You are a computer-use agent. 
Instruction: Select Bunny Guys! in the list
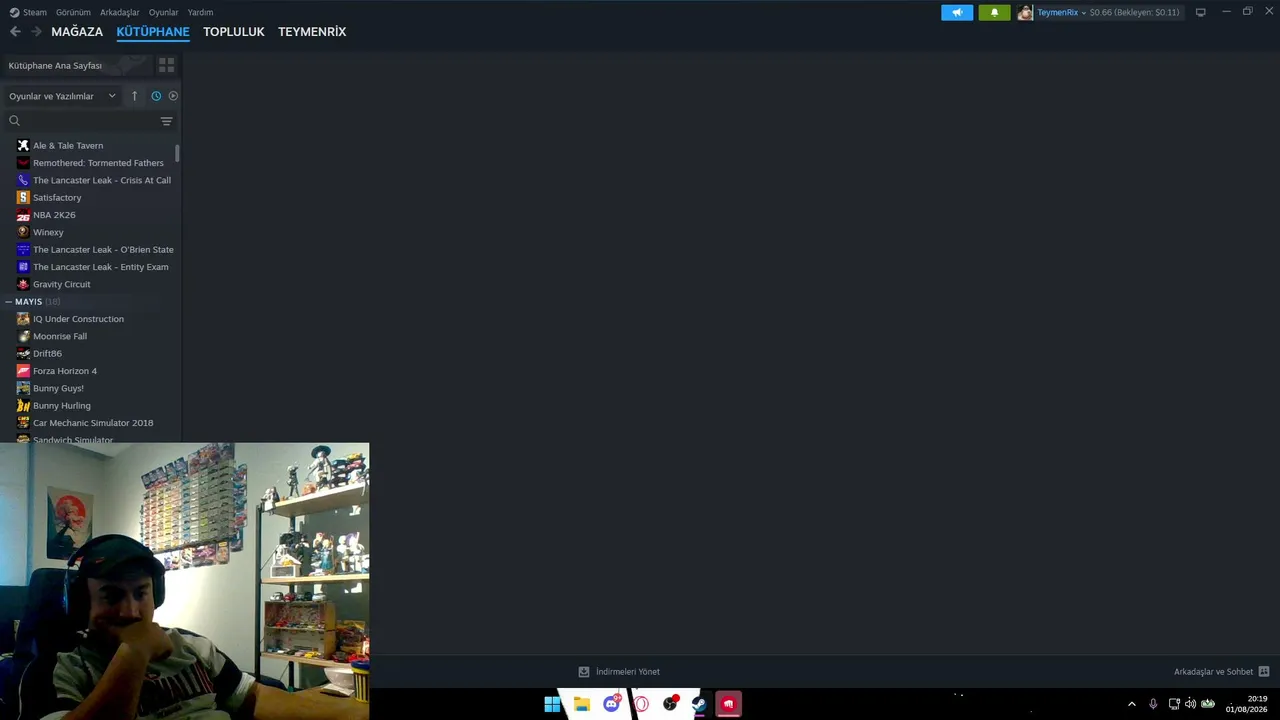(x=58, y=388)
